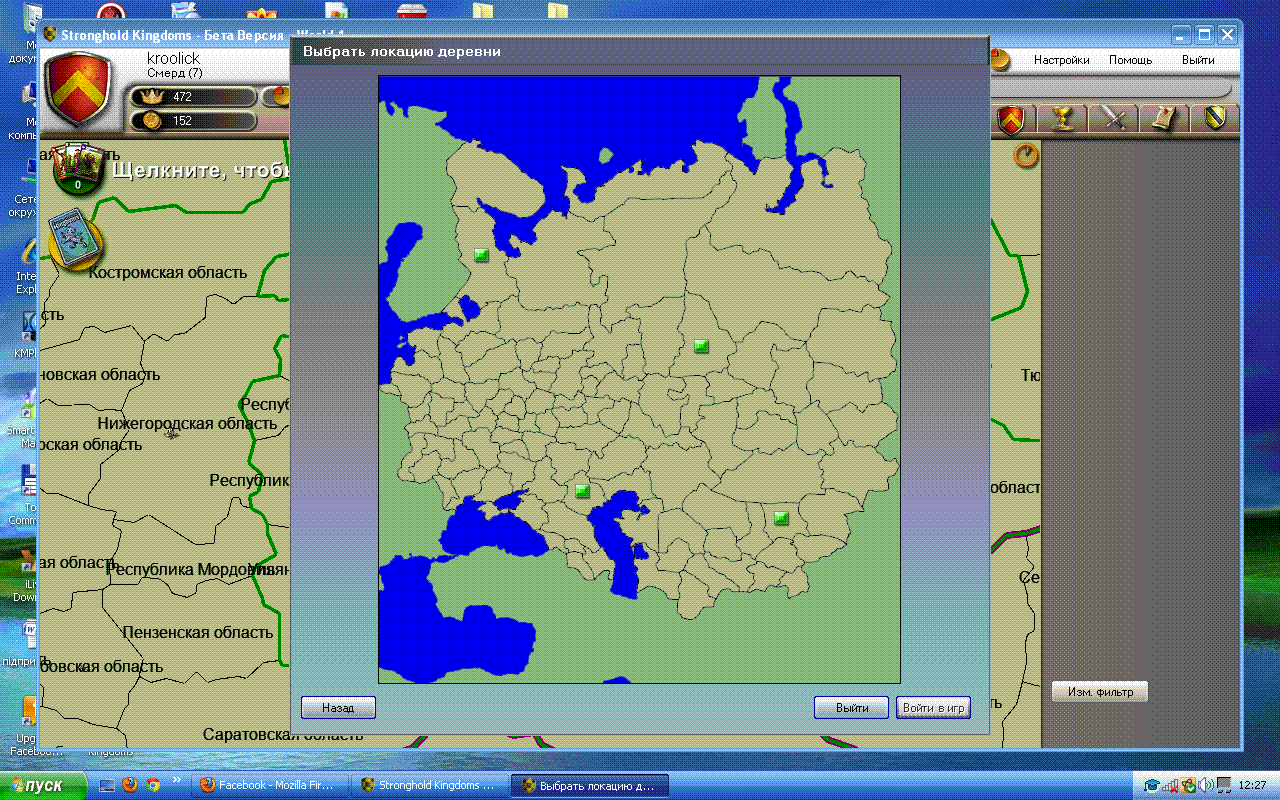The height and width of the screenshot is (800, 1280).
Task: Click Show Desktop icon in quick launch
Action: coord(108,785)
